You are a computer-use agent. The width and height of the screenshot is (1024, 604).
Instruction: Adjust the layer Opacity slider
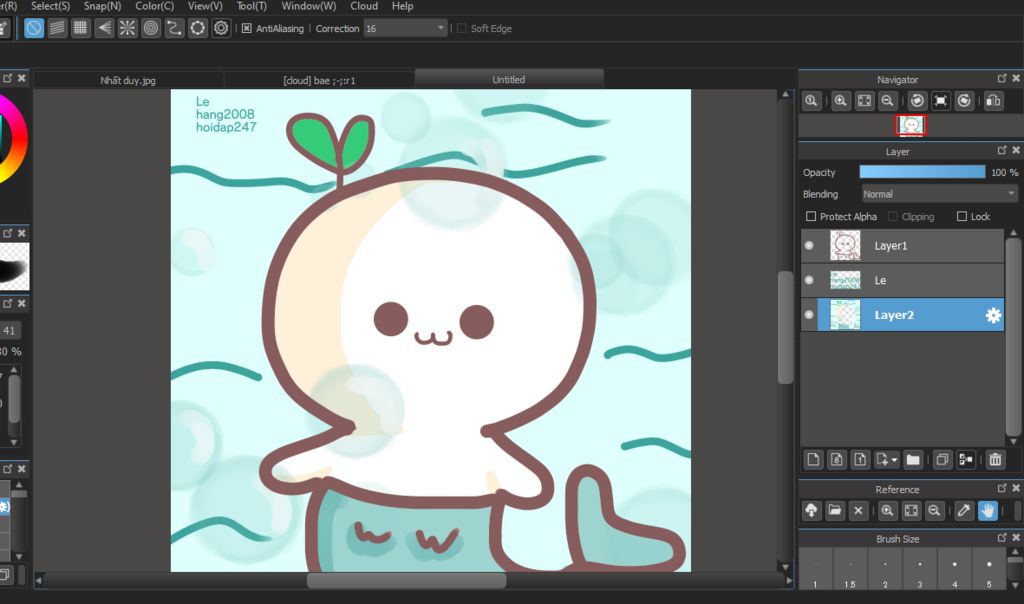coord(922,172)
